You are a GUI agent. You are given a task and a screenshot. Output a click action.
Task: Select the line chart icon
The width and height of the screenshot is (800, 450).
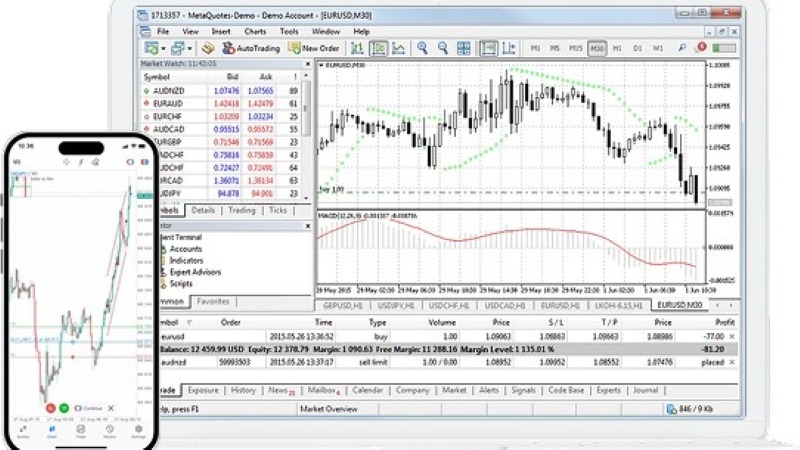coord(398,48)
